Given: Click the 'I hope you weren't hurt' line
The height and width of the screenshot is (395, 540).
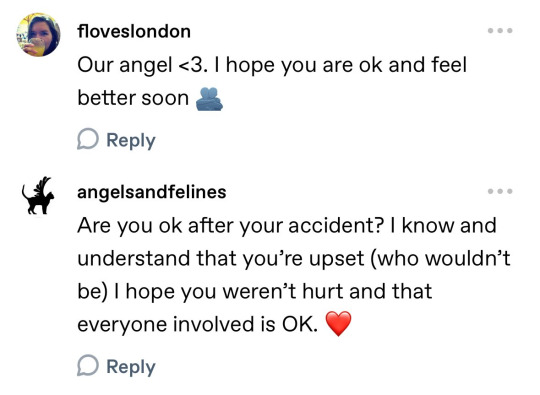Looking at the screenshot, I should click(x=255, y=292).
